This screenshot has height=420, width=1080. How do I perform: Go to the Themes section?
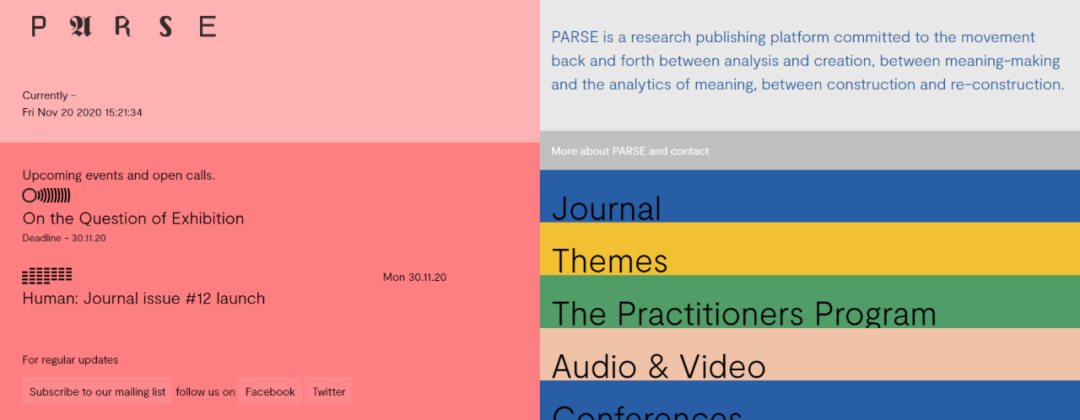[810, 249]
